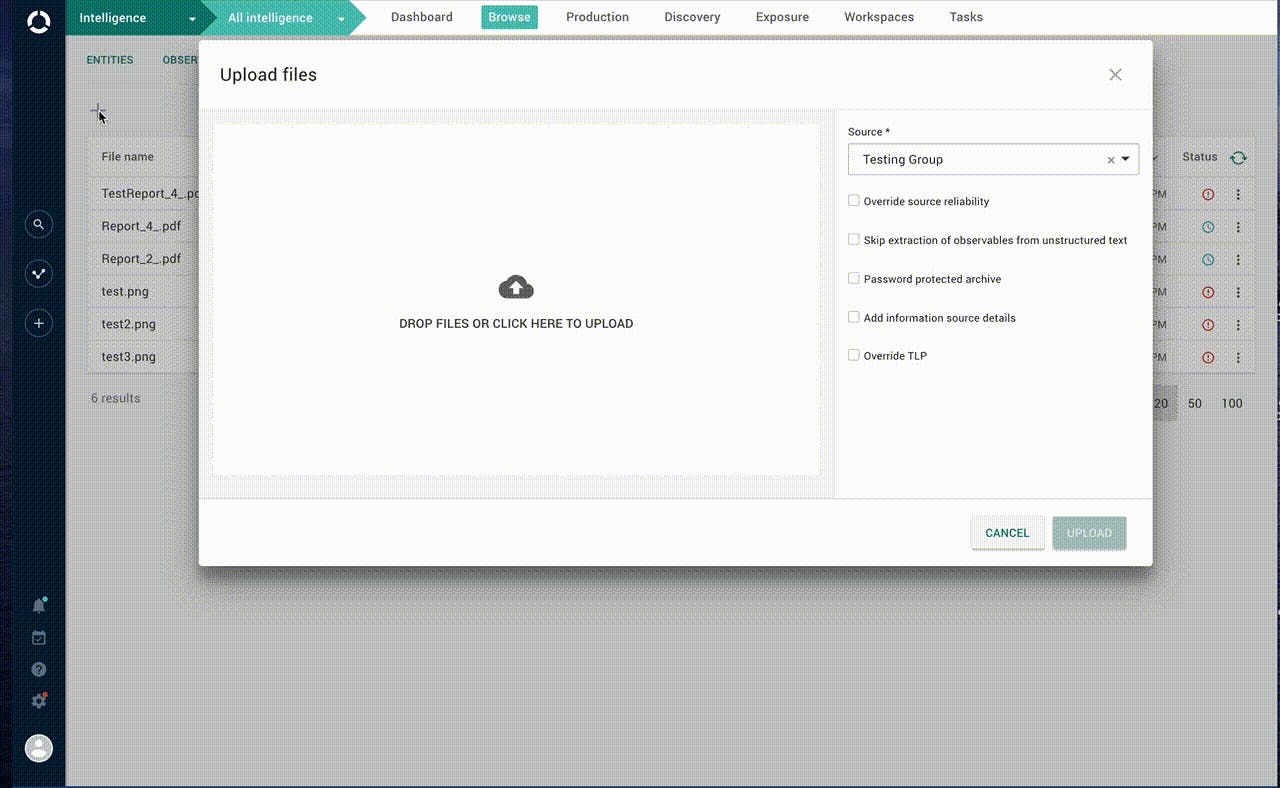Click the CANCEL button
1280x788 pixels.
(x=1007, y=533)
